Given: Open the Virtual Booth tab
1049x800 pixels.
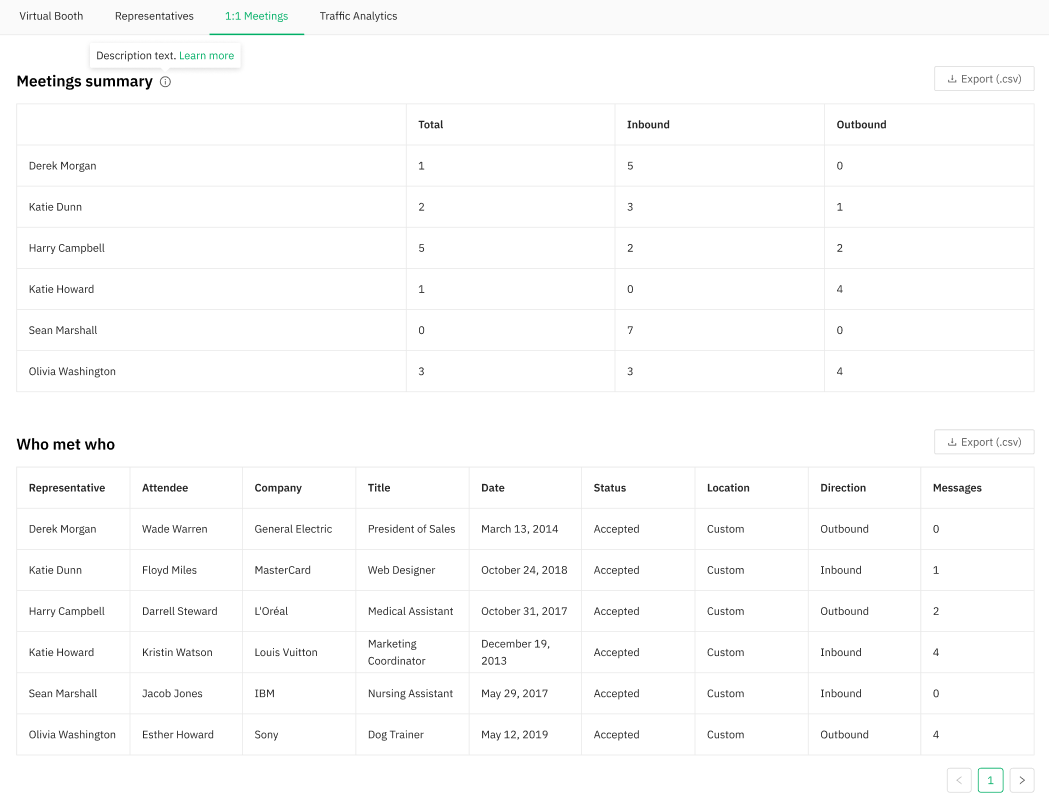Looking at the screenshot, I should click(x=51, y=16).
